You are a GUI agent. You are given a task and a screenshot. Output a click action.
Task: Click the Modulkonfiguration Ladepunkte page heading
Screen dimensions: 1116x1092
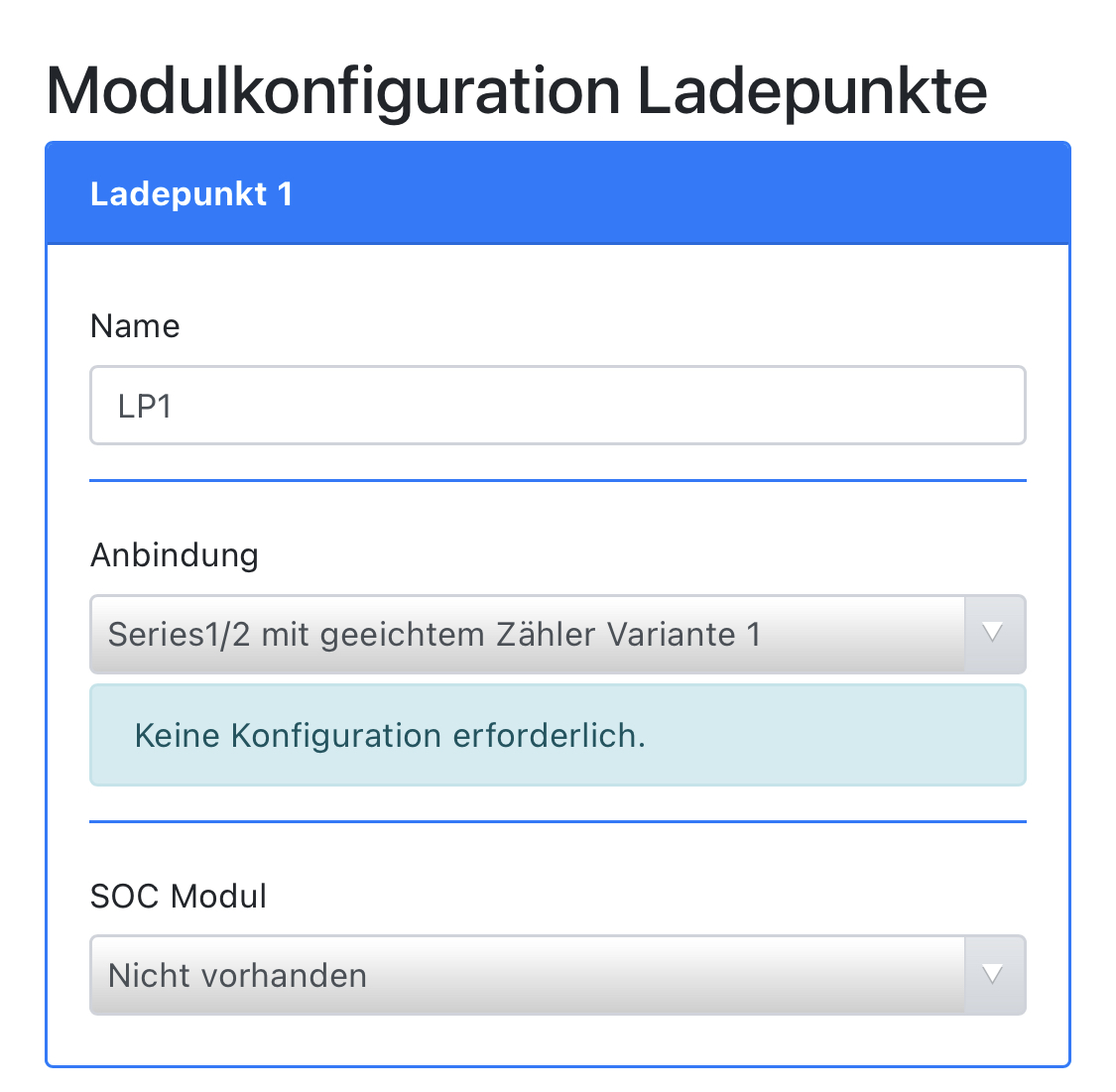[516, 91]
